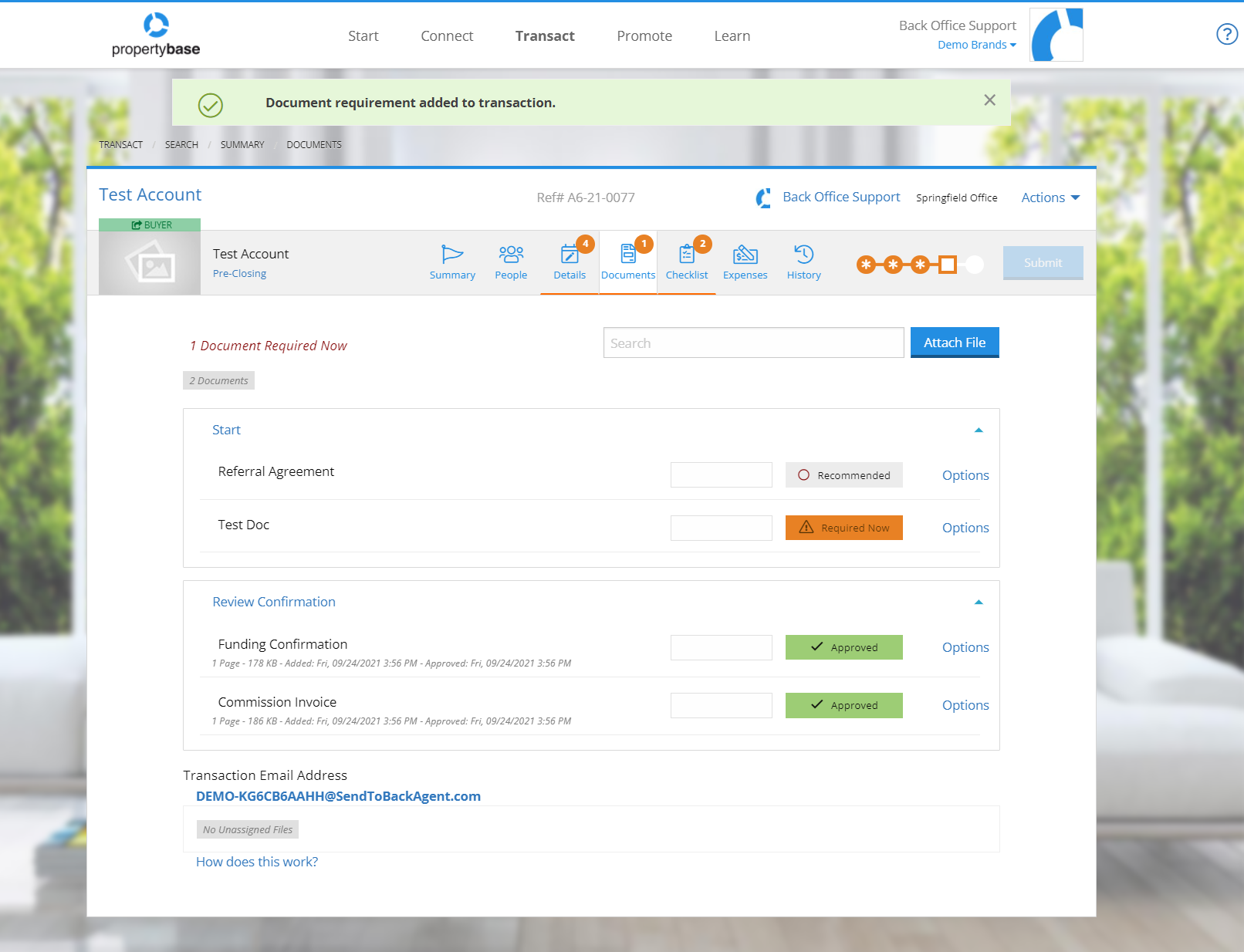Select the Expenses icon
This screenshot has width=1244, height=952.
point(745,255)
